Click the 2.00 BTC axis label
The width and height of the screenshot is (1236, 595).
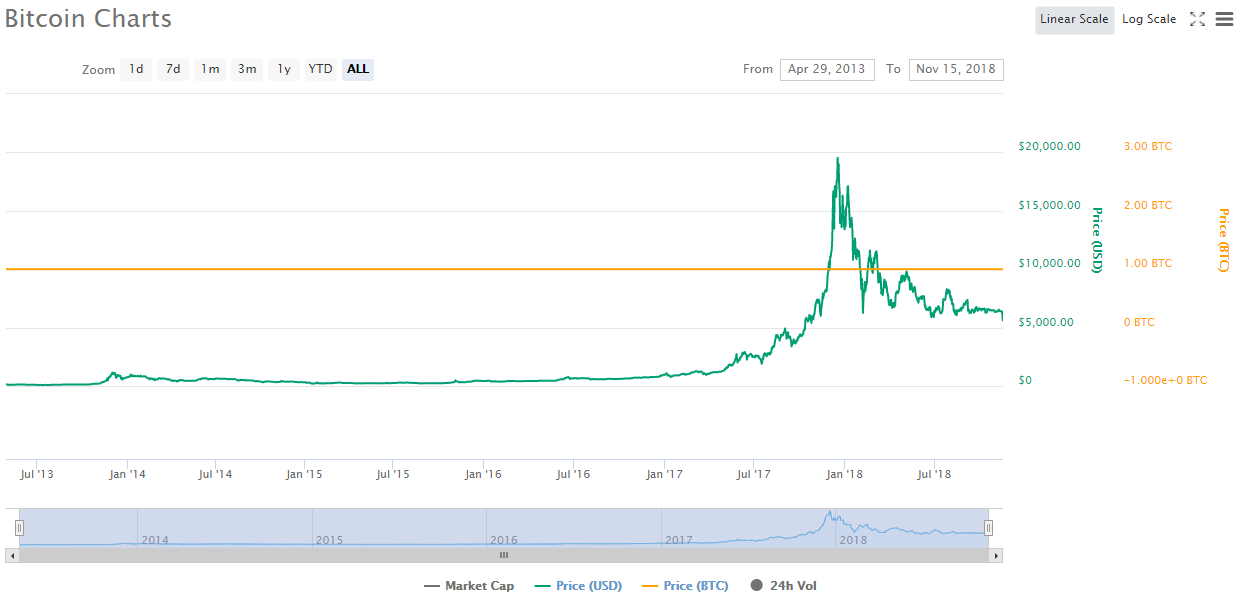(1147, 205)
